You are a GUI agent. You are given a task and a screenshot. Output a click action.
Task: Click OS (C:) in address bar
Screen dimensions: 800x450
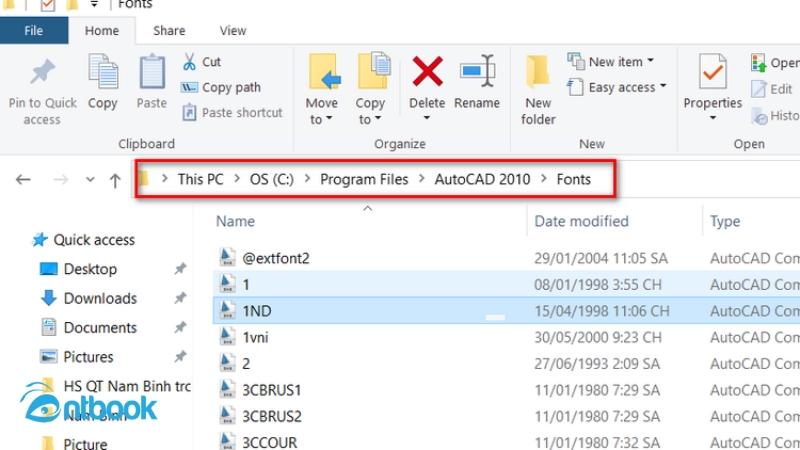271,180
